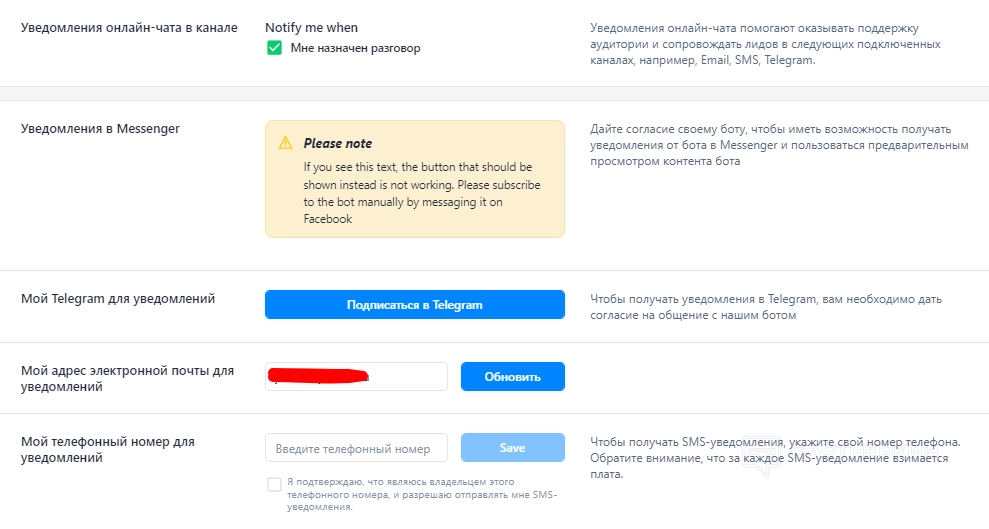Screen dimensions: 989x529
Task: Uncheck the "Мне назначен разговор" checkbox
Action: click(274, 48)
